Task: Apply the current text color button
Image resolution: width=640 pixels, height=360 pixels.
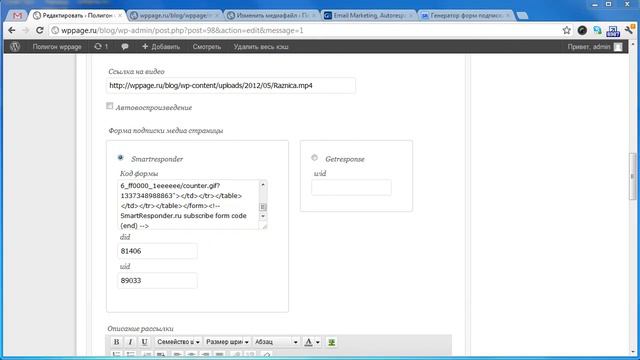Action: point(308,342)
